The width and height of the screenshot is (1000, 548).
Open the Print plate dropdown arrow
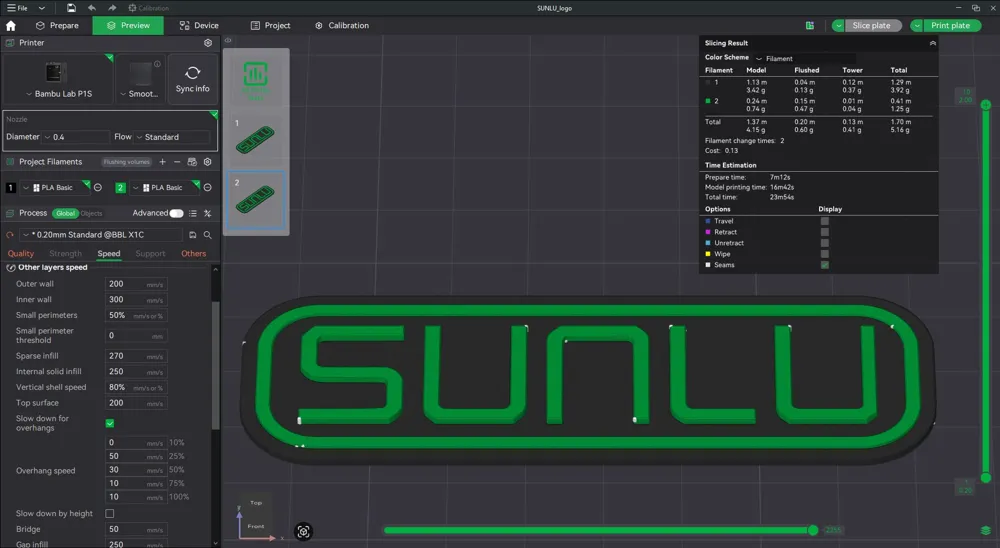click(x=916, y=26)
